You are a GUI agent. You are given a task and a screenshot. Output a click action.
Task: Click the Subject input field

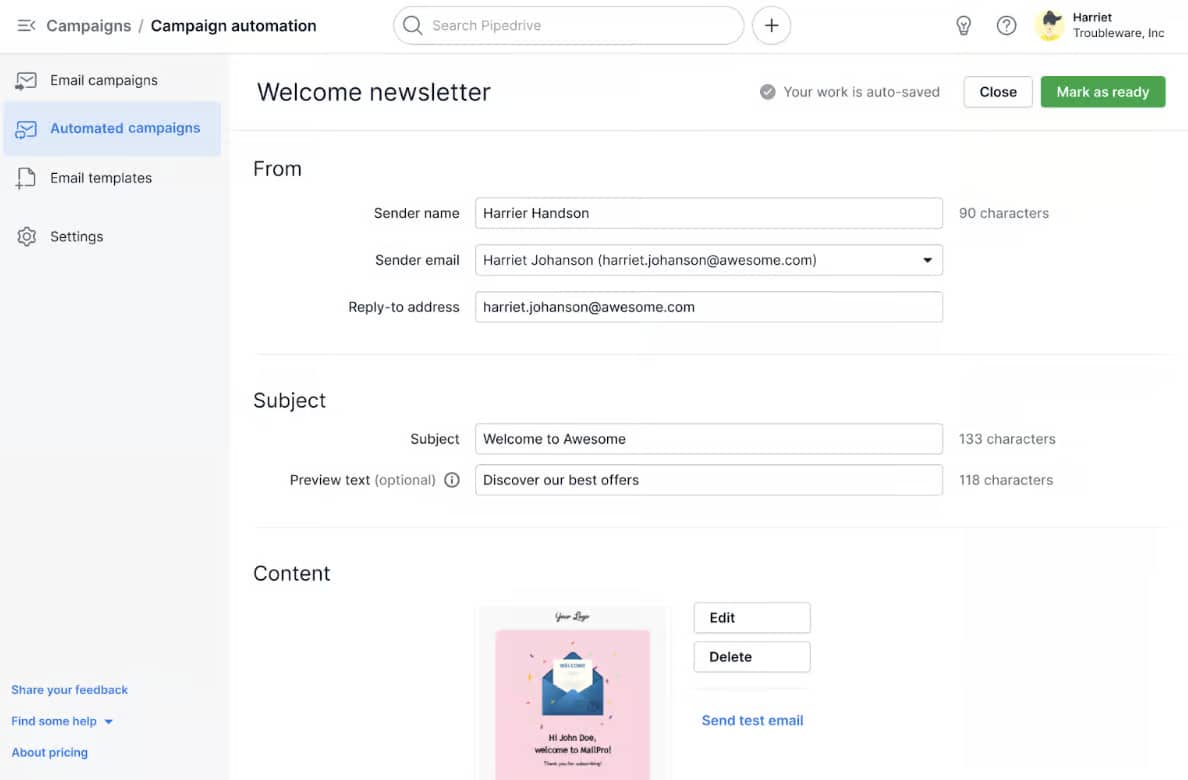pos(708,439)
